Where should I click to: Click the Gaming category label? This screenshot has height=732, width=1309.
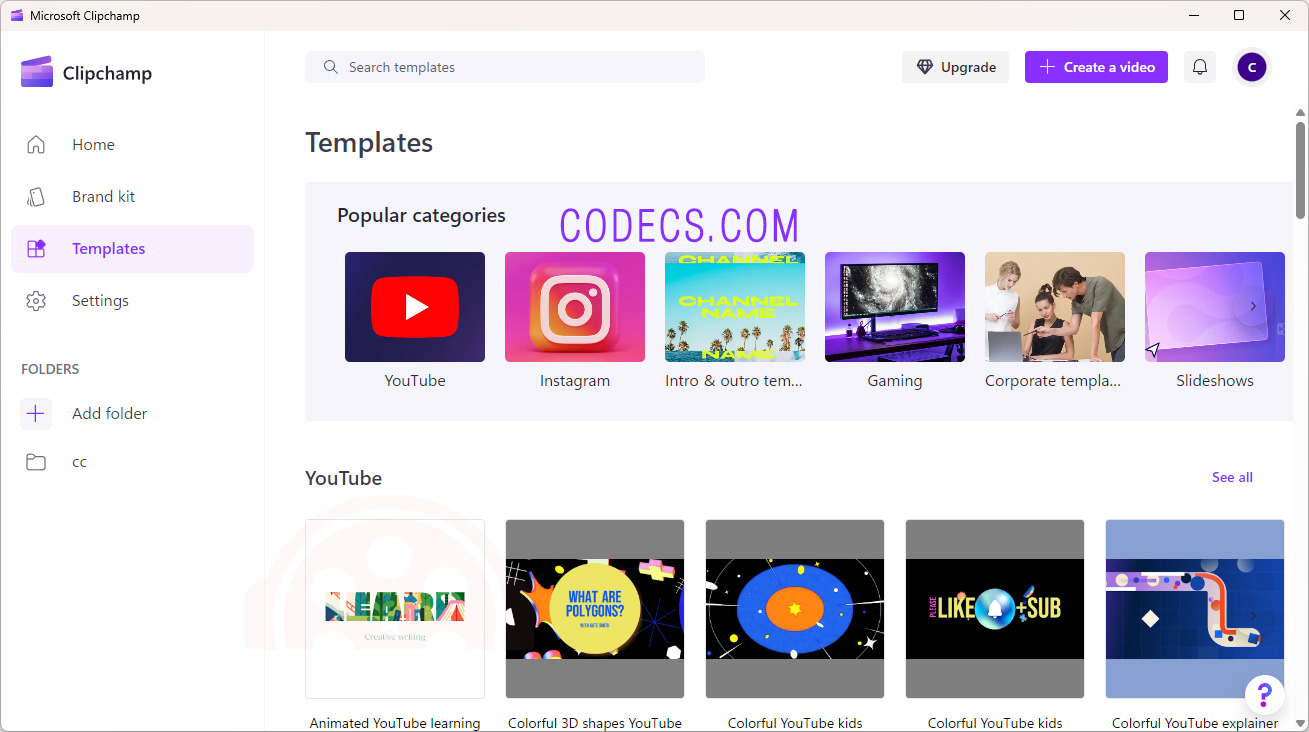895,381
